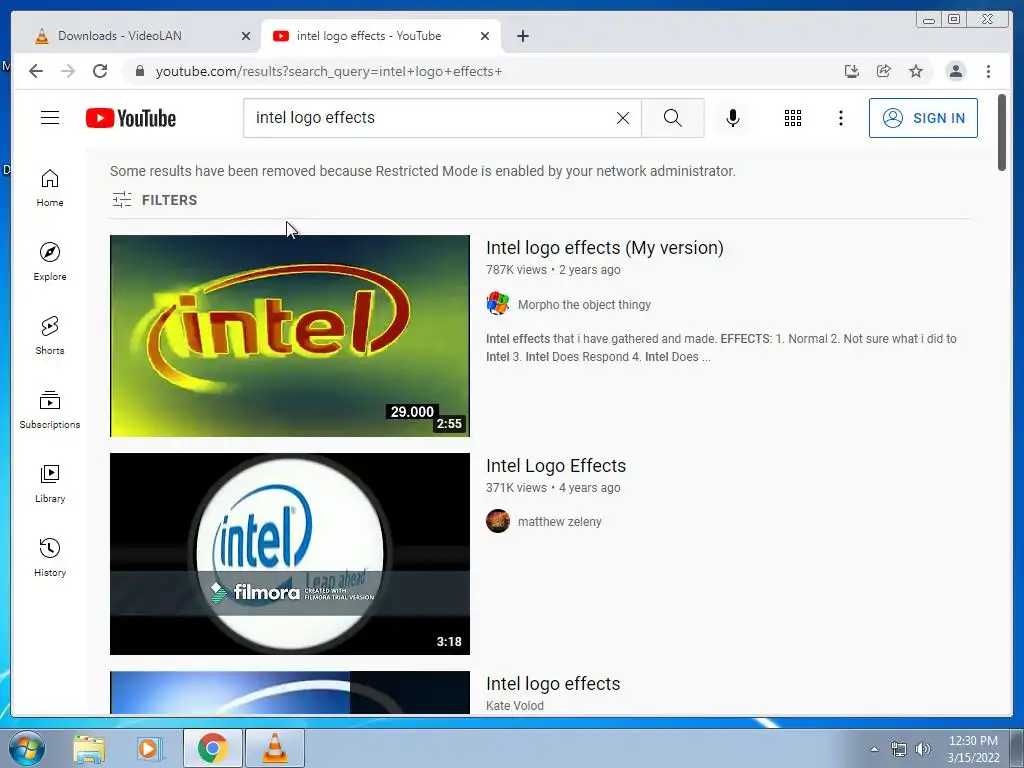The width and height of the screenshot is (1024, 768).
Task: Open the YouTube apps grid
Action: pos(793,118)
